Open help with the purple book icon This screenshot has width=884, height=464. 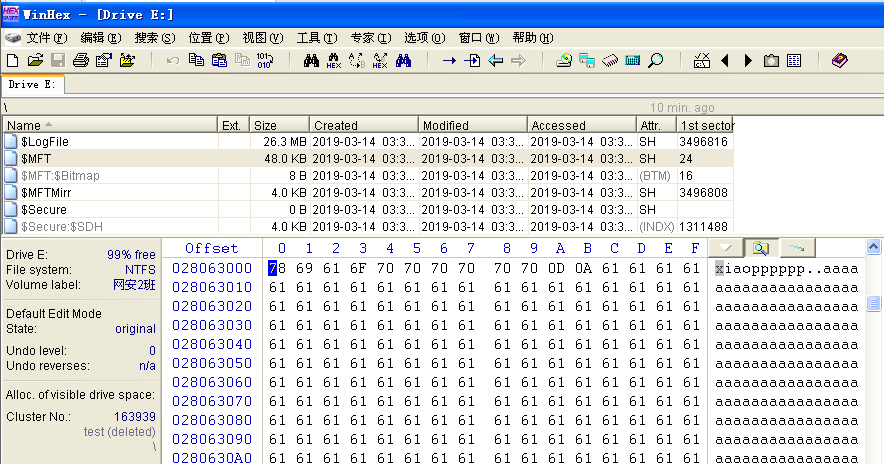point(839,60)
